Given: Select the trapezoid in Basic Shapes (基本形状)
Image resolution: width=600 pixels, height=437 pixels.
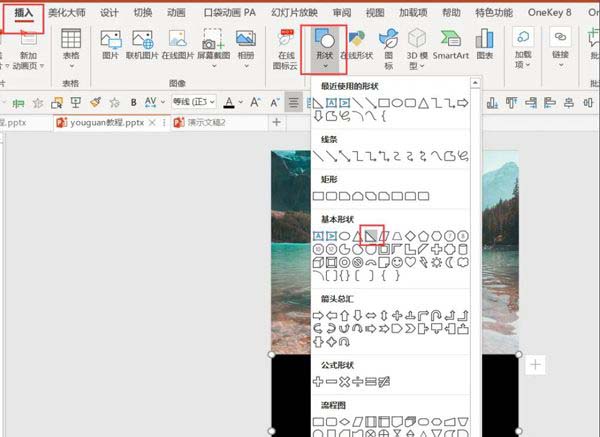Looking at the screenshot, I should (397, 236).
